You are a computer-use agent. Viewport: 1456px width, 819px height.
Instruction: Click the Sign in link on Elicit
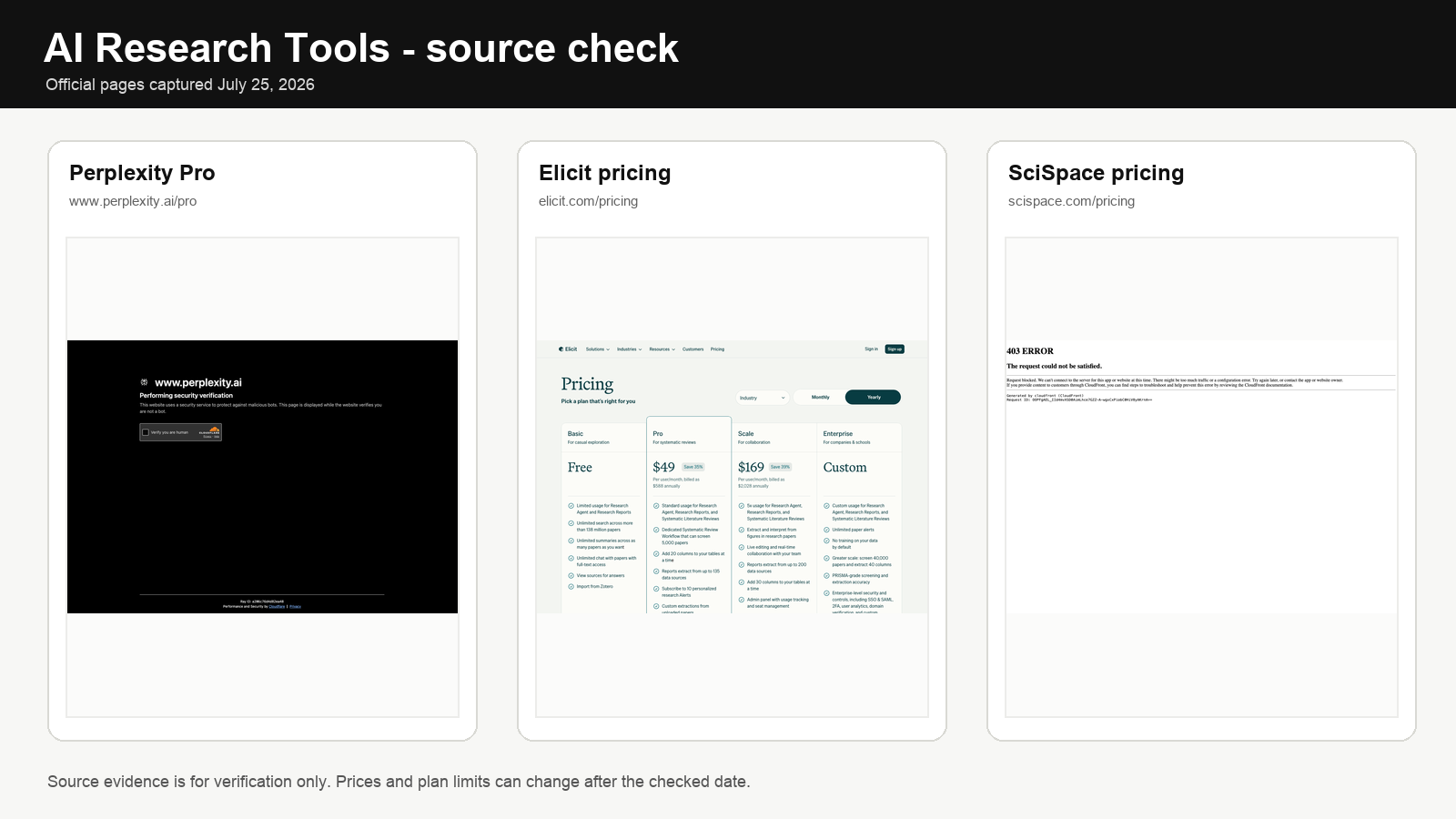(x=872, y=349)
